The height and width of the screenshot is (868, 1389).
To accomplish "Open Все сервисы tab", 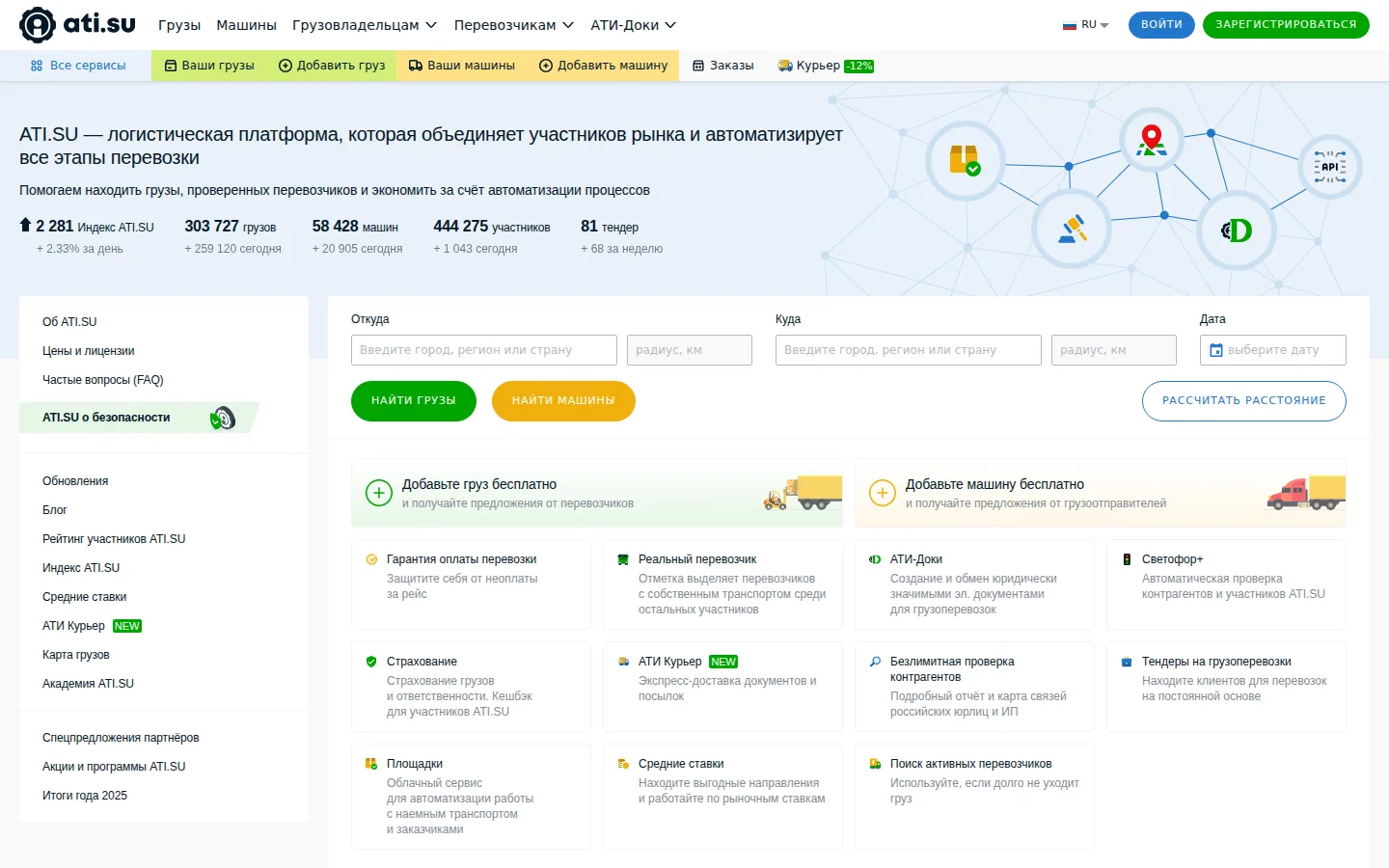I will click(78, 66).
